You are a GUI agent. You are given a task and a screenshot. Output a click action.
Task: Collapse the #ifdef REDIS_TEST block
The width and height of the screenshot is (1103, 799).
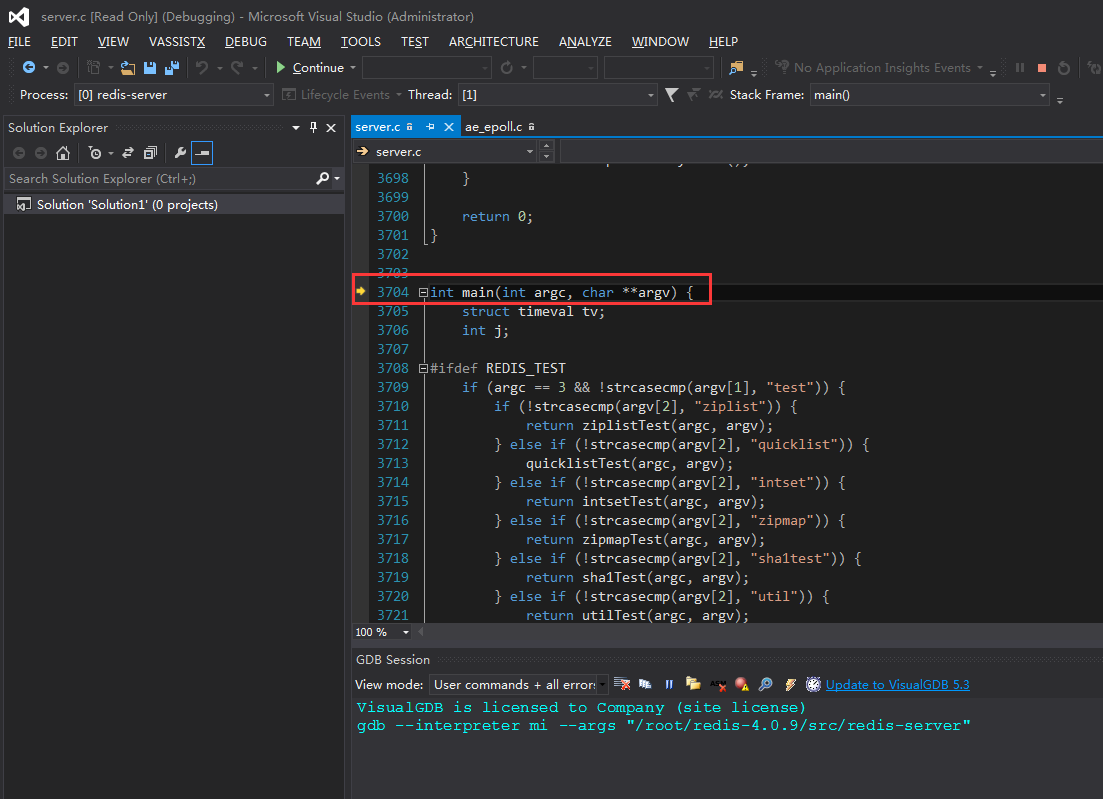click(423, 369)
